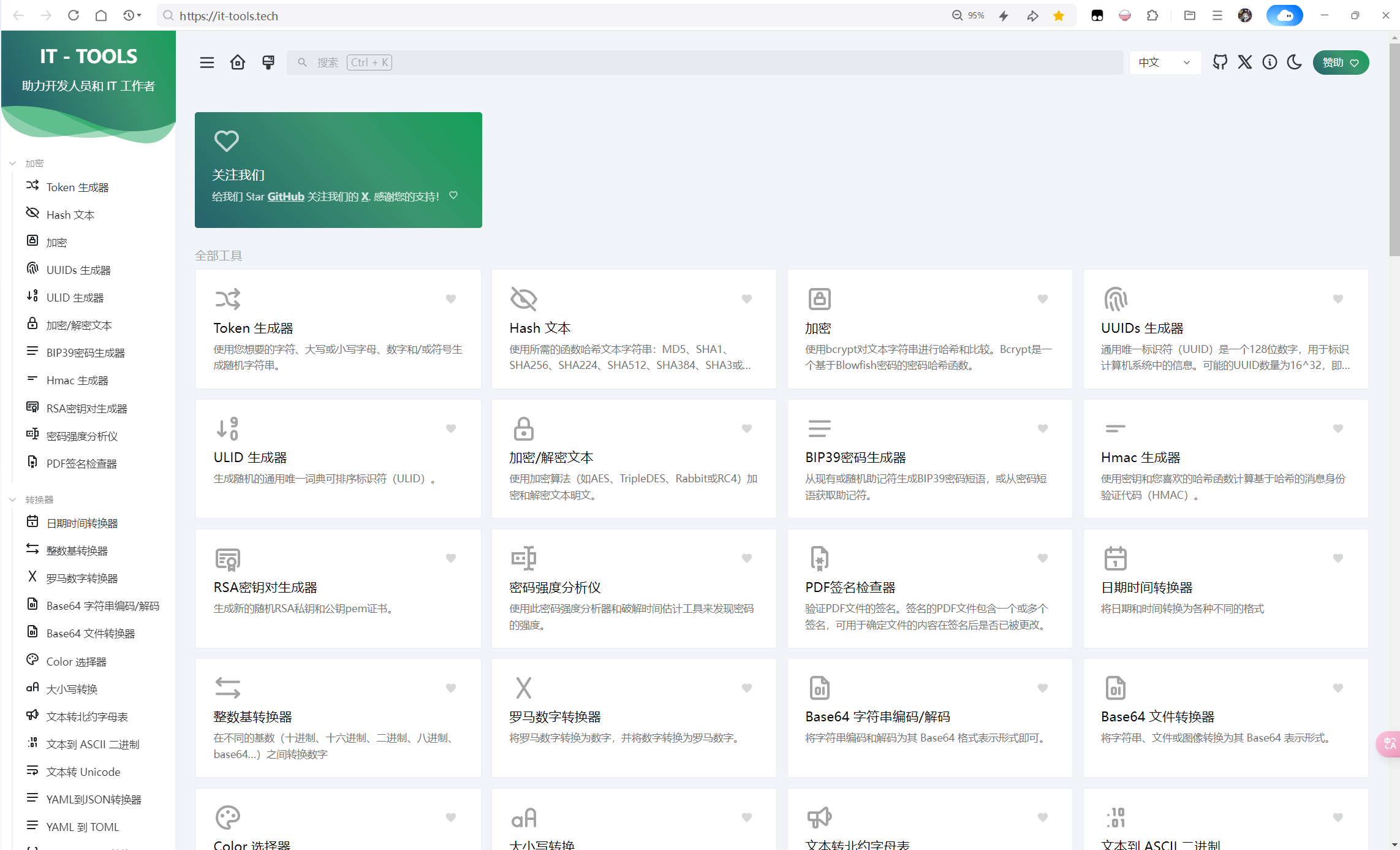The height and width of the screenshot is (850, 1400).
Task: Open the 中文 language dropdown
Action: [x=1164, y=63]
